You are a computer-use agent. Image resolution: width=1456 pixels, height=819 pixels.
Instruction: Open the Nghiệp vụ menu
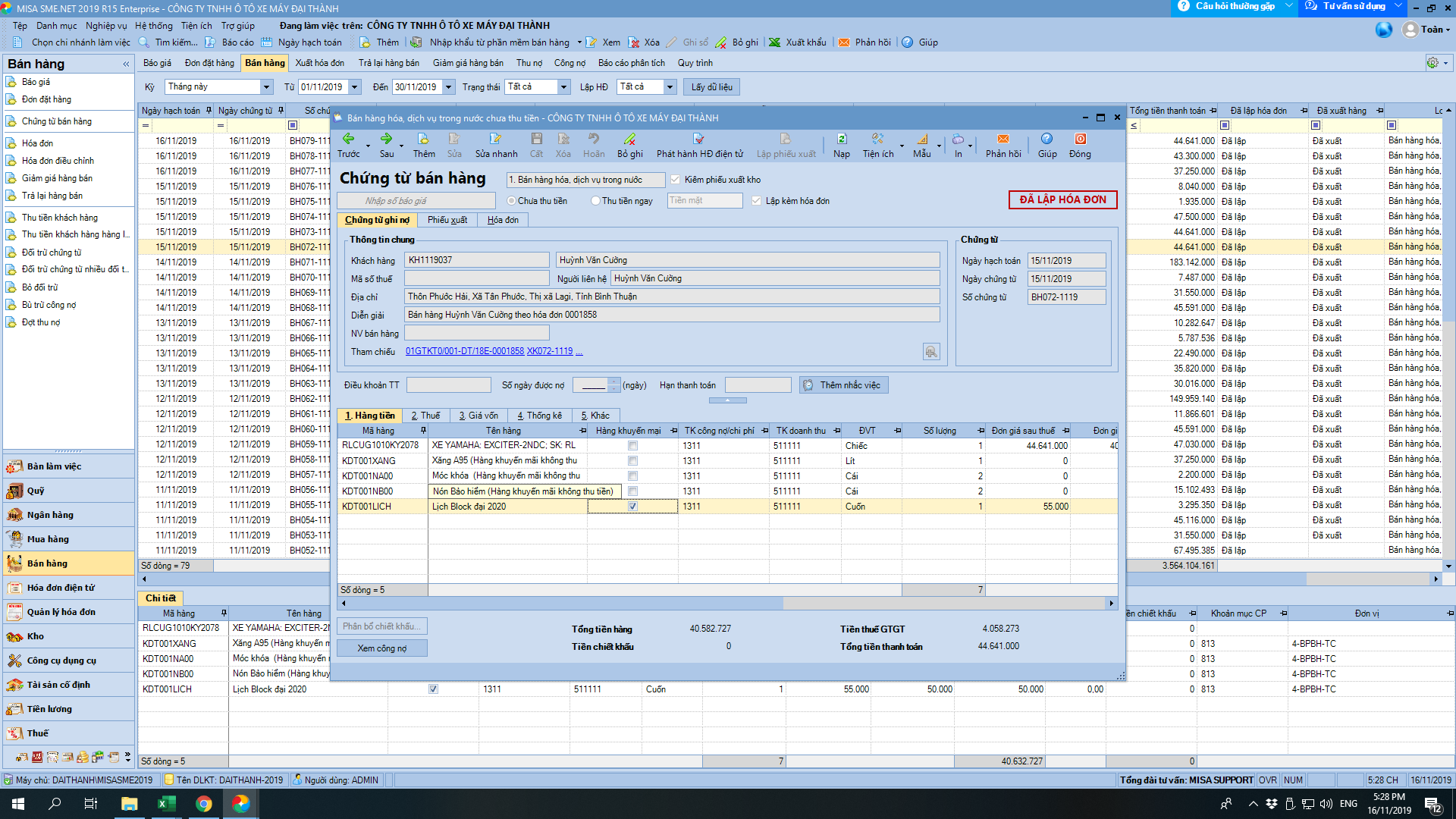106,26
